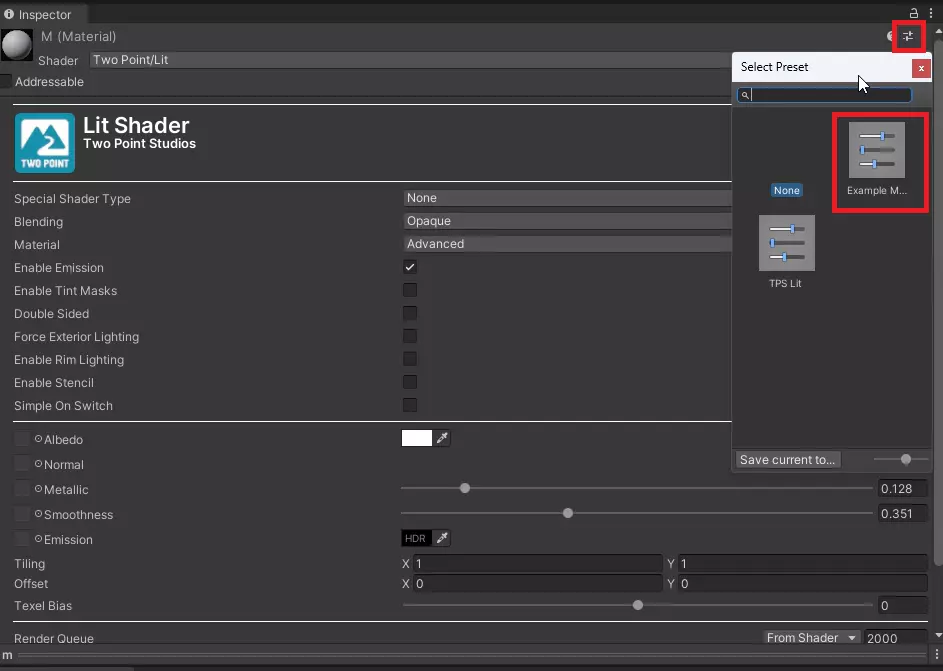Open the material presets selector icon
Viewport: 943px width, 671px height.
coord(908,36)
